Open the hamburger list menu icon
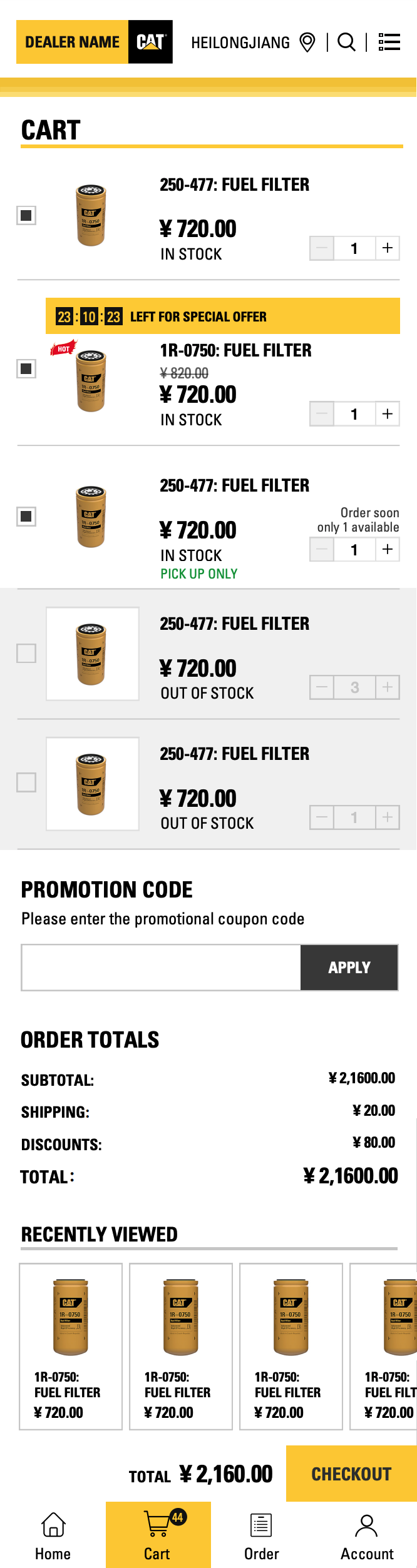This screenshot has width=417, height=1568. click(389, 42)
